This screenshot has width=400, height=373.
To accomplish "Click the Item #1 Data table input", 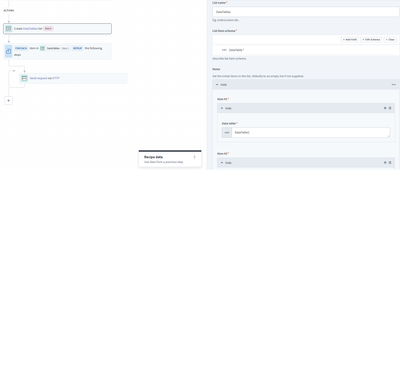I will (x=311, y=132).
